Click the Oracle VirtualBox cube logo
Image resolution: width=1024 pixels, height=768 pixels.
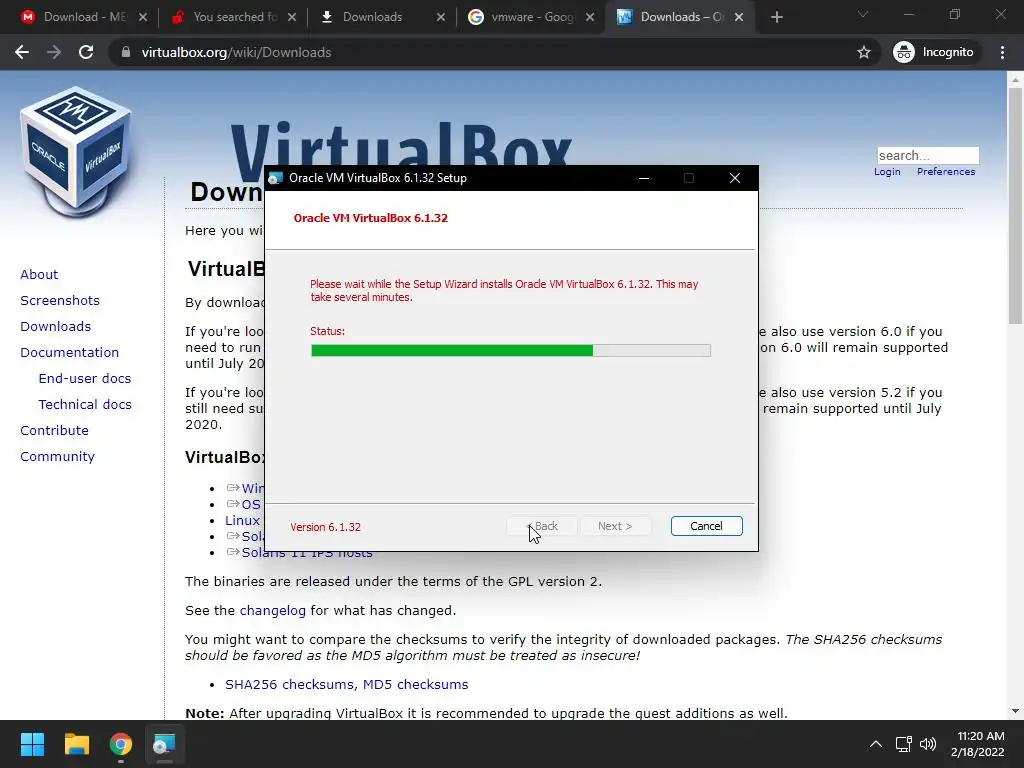(76, 152)
